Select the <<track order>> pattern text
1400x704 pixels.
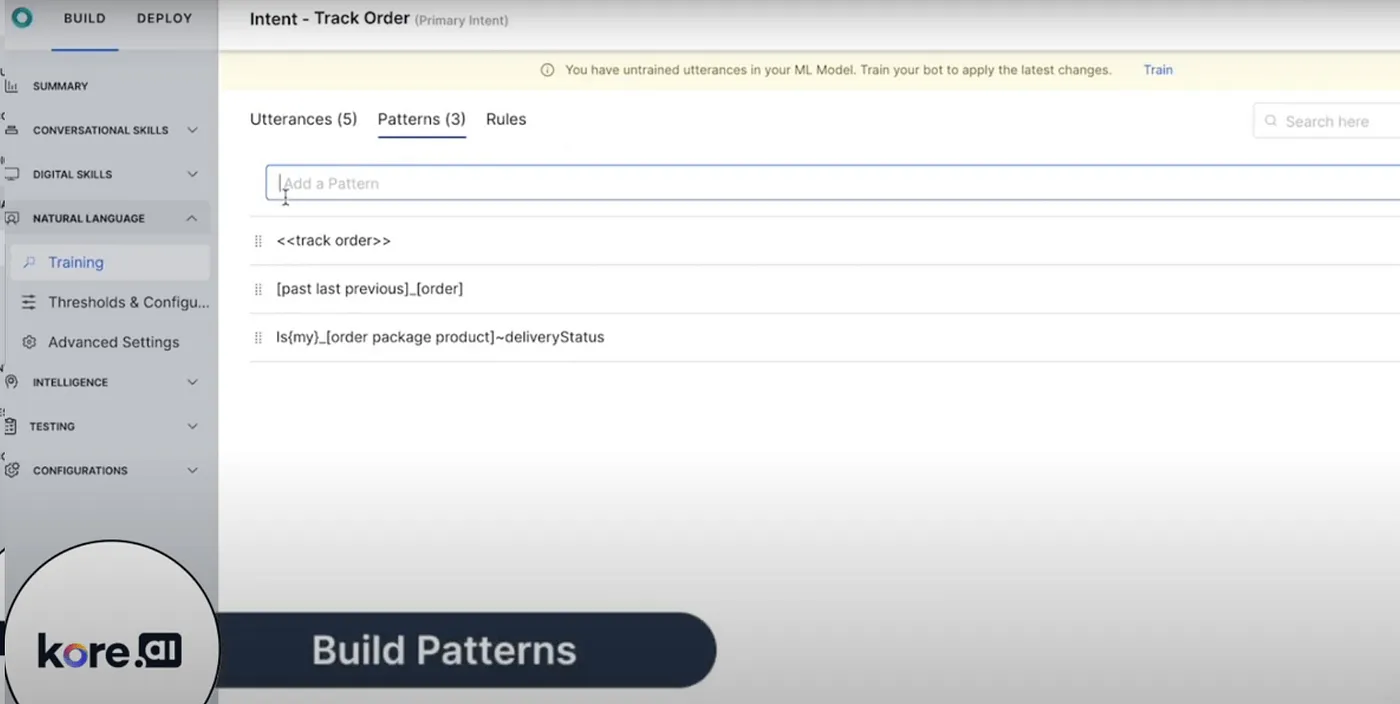click(333, 241)
